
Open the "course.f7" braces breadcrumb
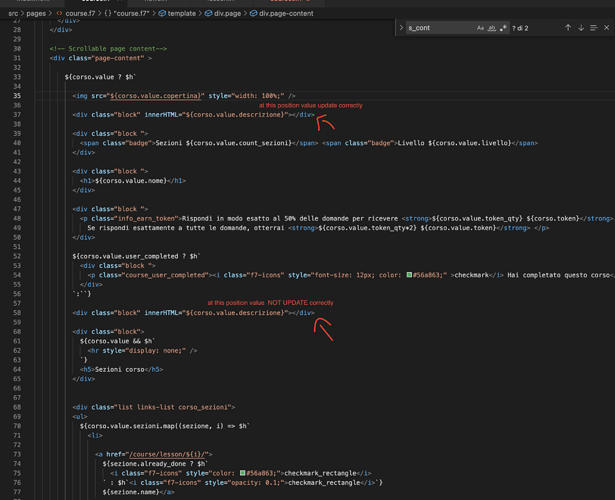click(x=127, y=13)
